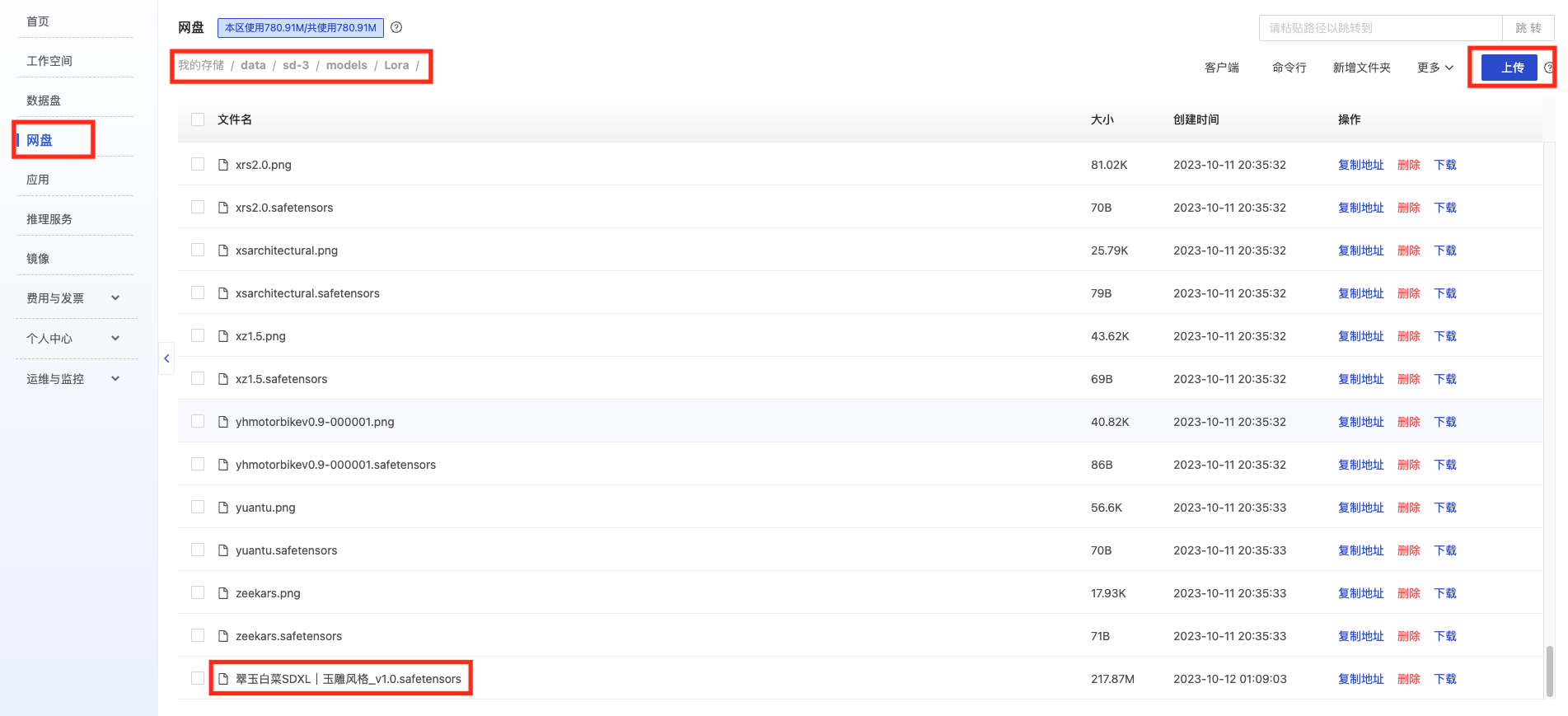Open 工作空间 in the sidebar
Screen dimensions: 1568x716
click(49, 61)
